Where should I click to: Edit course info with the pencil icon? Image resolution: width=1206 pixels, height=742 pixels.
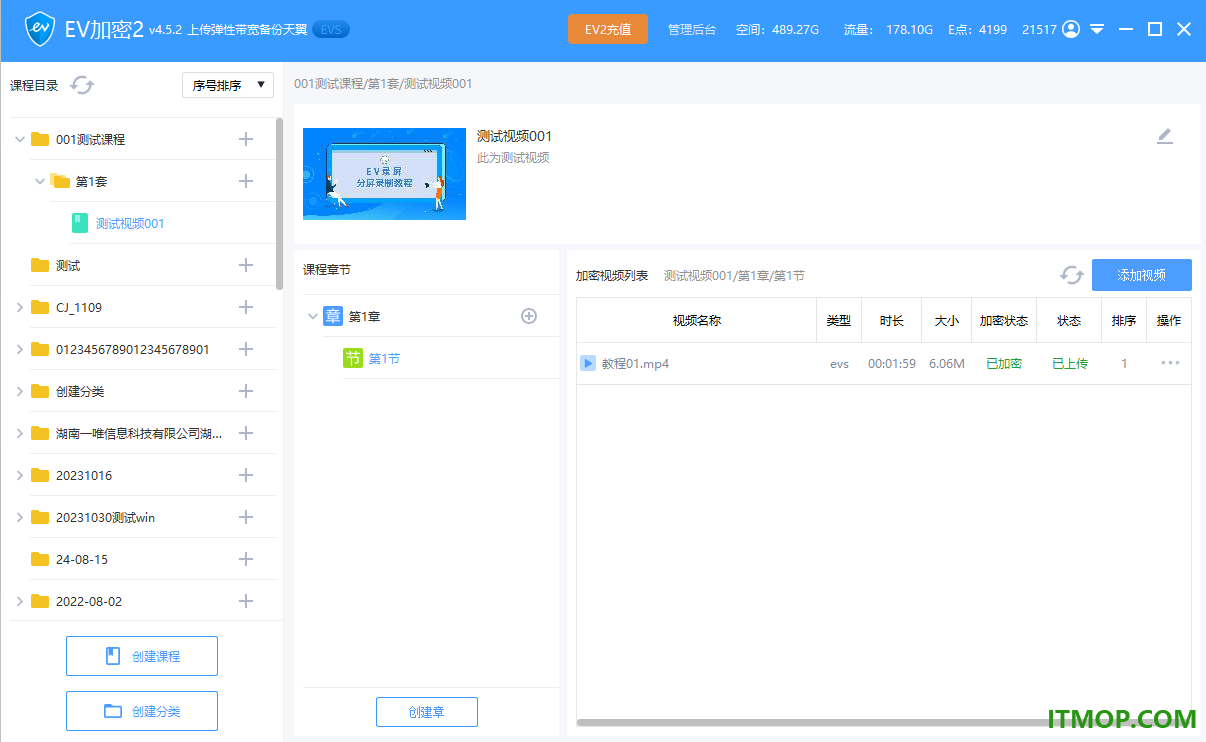(1165, 136)
